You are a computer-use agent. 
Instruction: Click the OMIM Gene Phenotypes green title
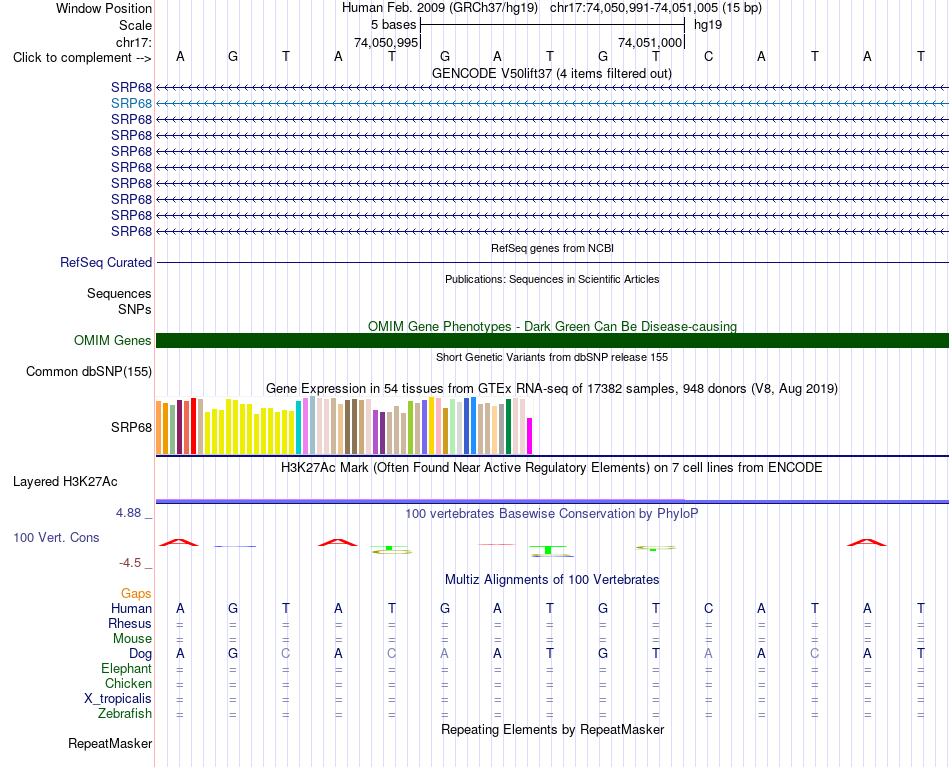(x=552, y=327)
